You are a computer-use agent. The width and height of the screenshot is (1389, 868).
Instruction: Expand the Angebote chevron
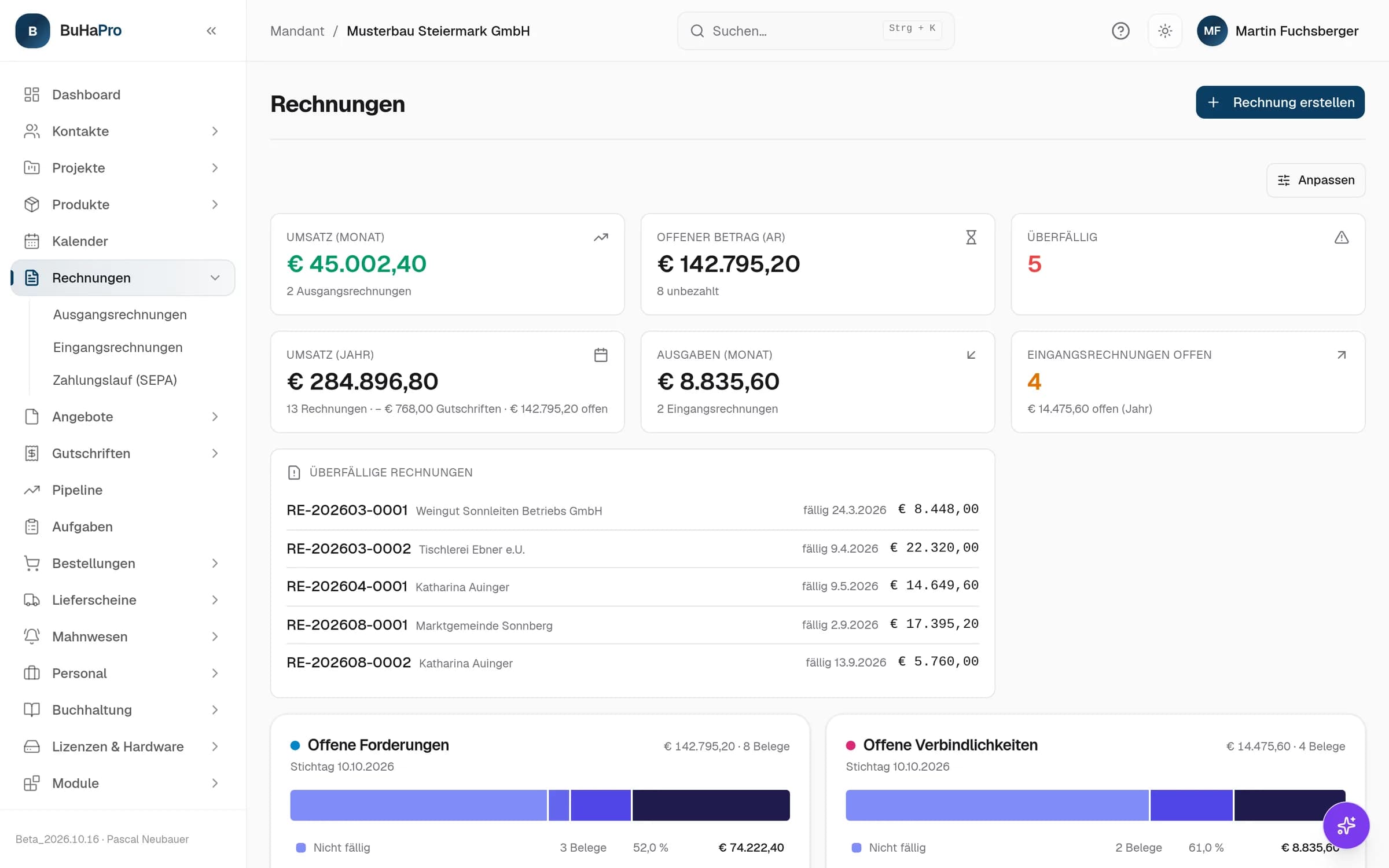215,417
